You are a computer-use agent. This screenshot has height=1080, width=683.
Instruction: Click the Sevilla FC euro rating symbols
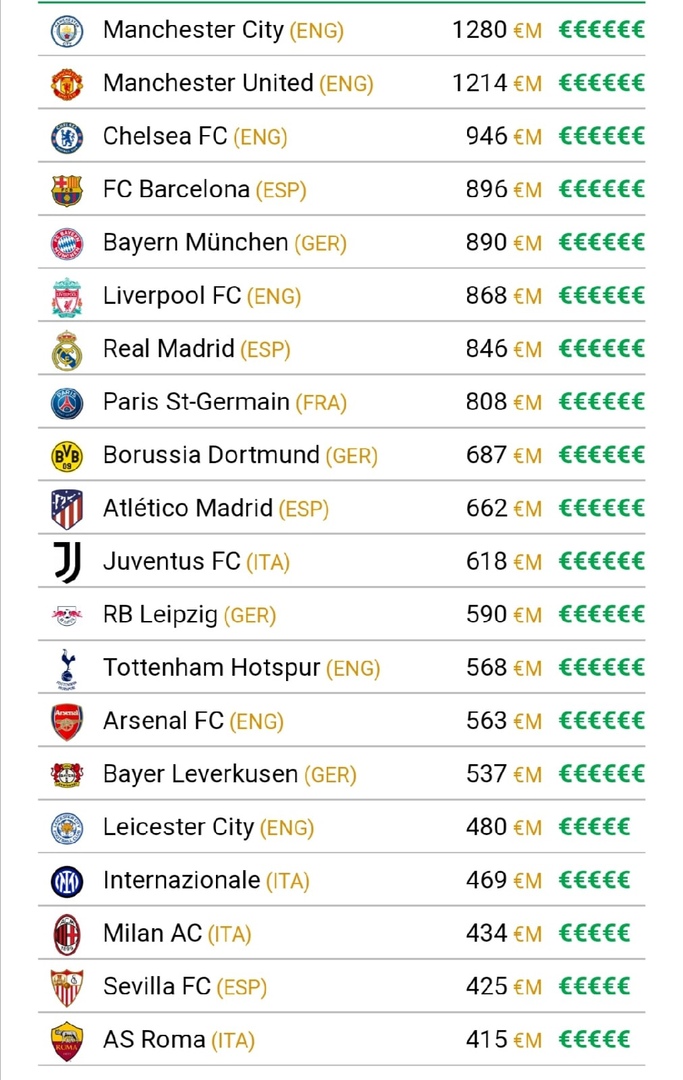point(593,986)
